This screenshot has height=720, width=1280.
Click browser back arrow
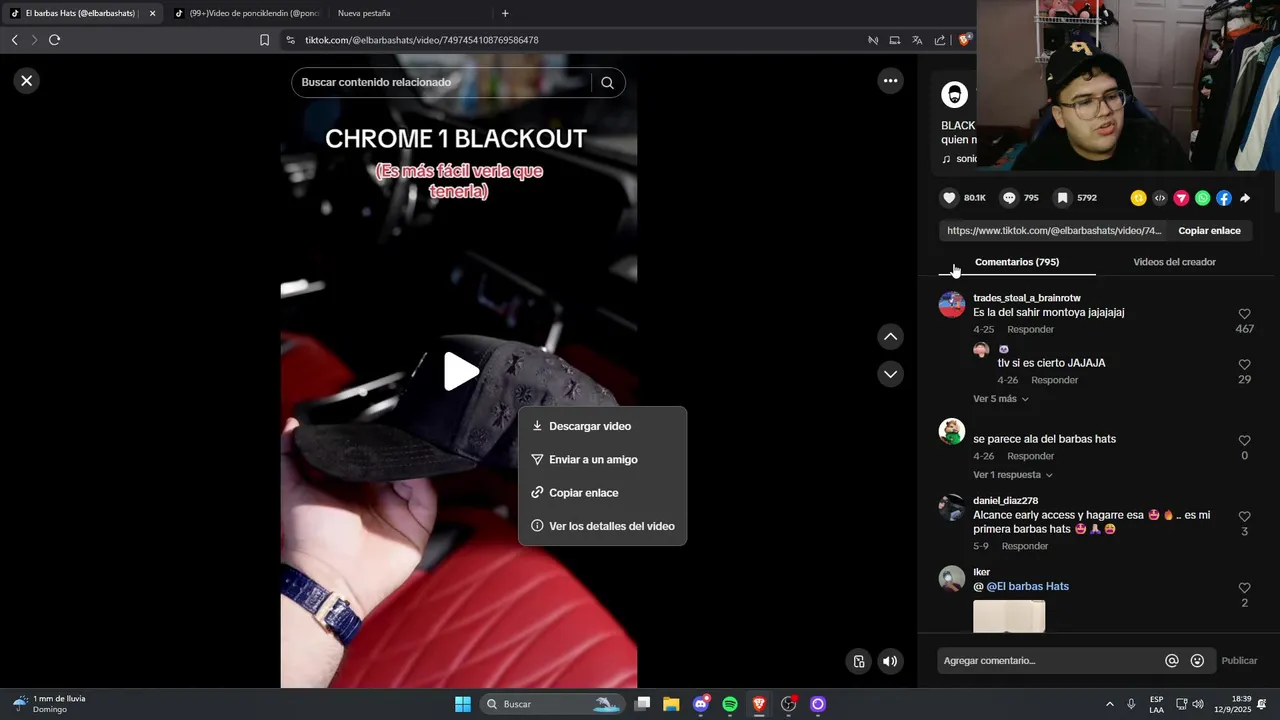pos(14,40)
